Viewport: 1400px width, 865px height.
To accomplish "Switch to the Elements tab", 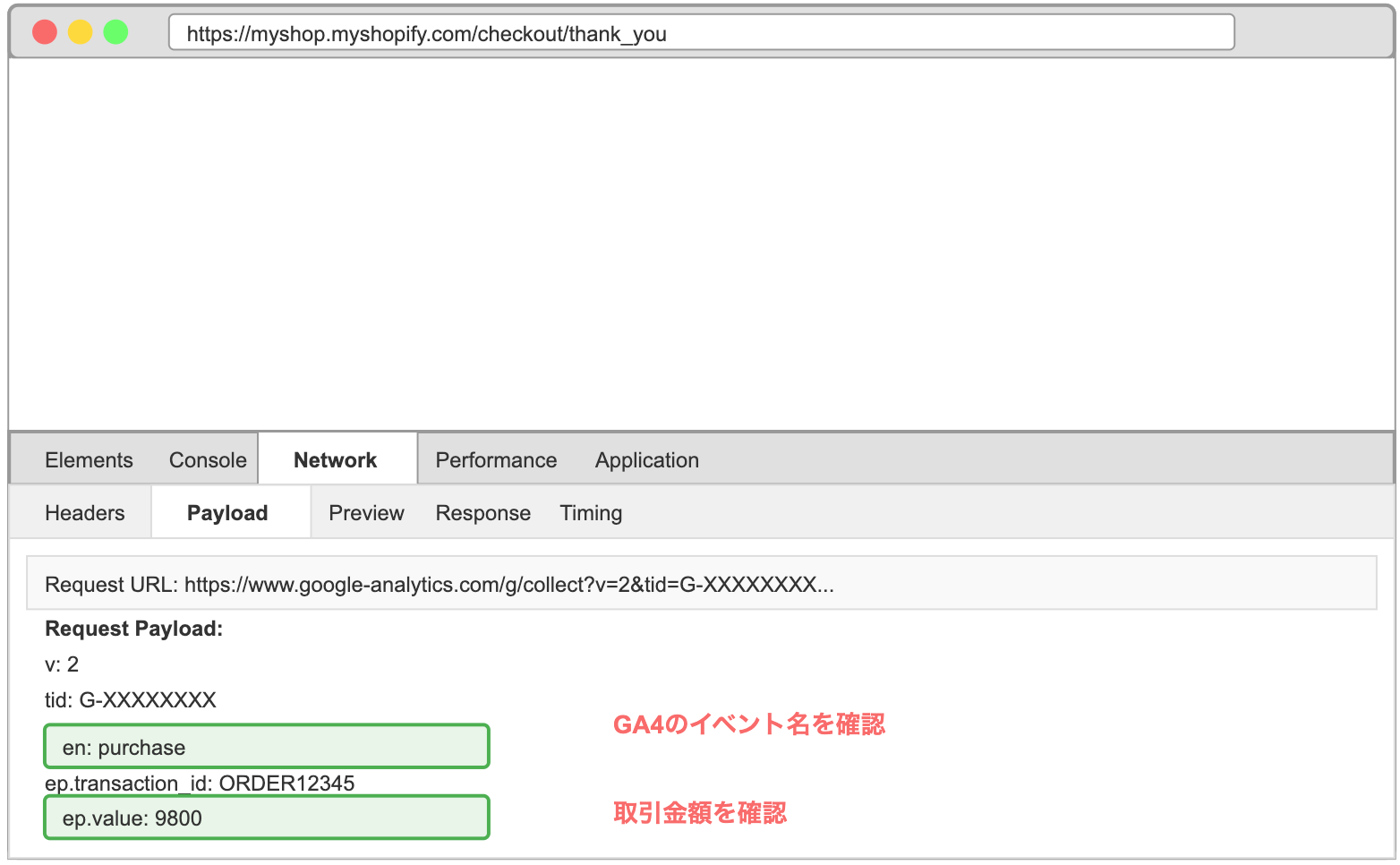I will click(x=89, y=460).
